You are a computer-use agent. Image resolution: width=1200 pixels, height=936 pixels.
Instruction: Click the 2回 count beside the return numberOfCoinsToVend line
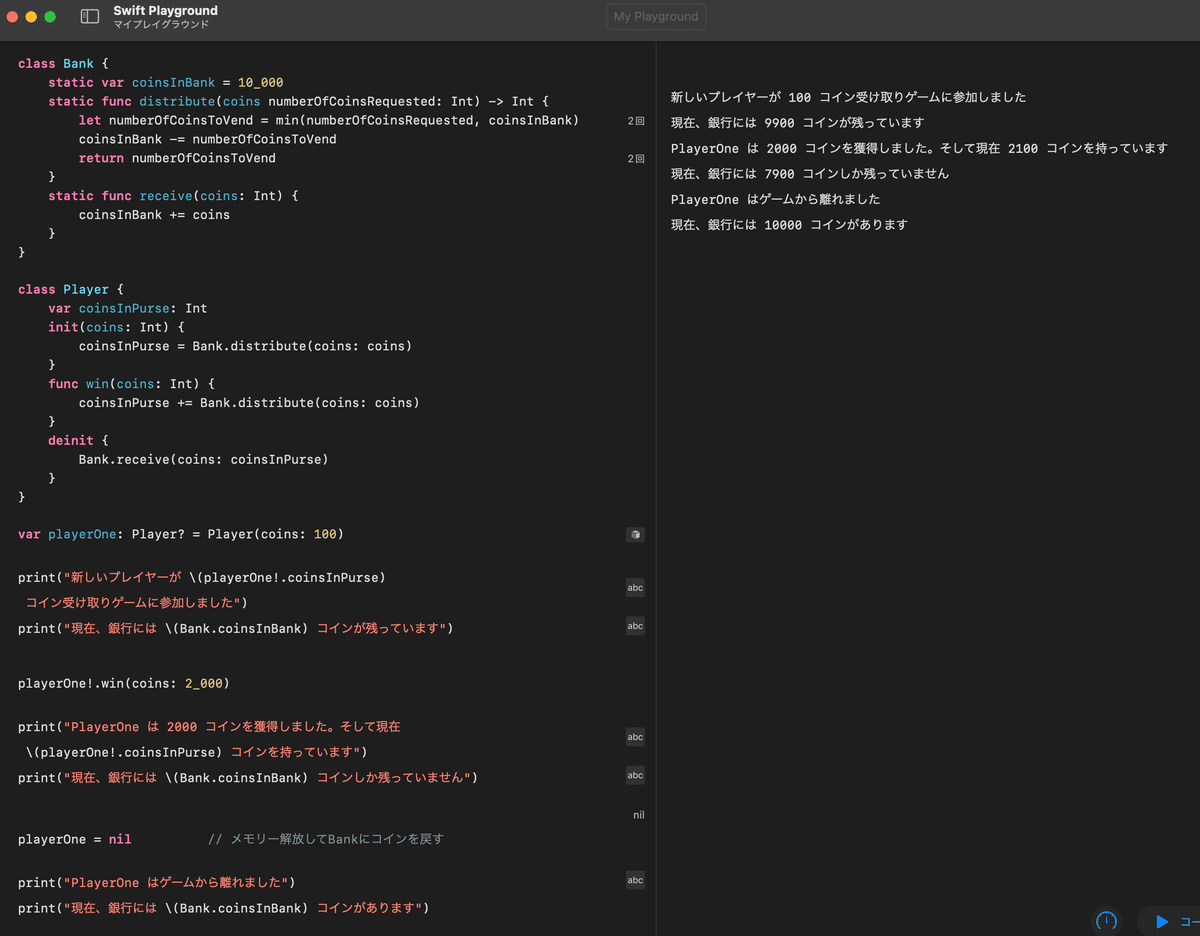[636, 159]
